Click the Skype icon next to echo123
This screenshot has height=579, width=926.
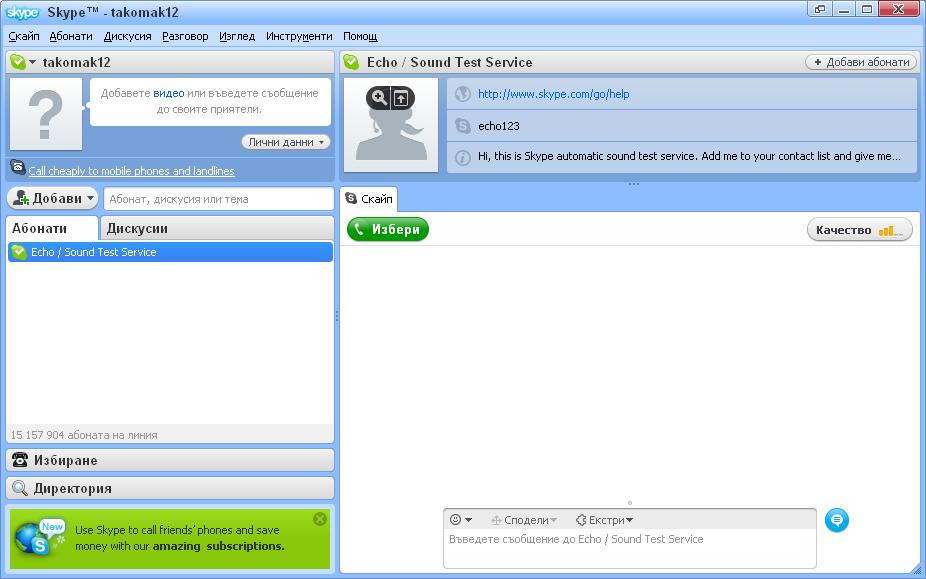pos(462,125)
